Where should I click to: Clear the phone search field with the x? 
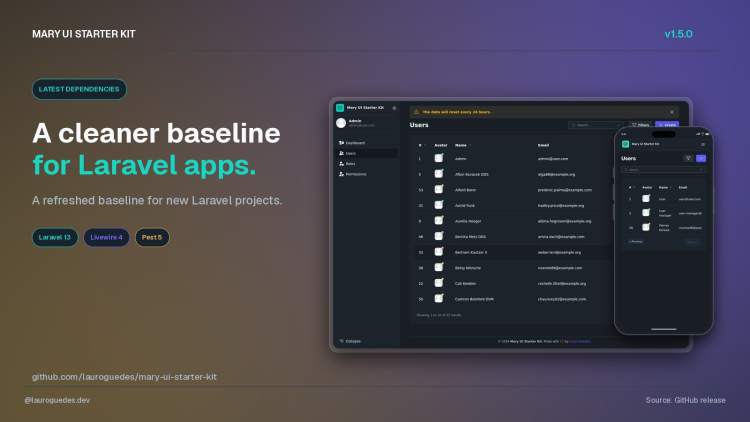coord(701,170)
